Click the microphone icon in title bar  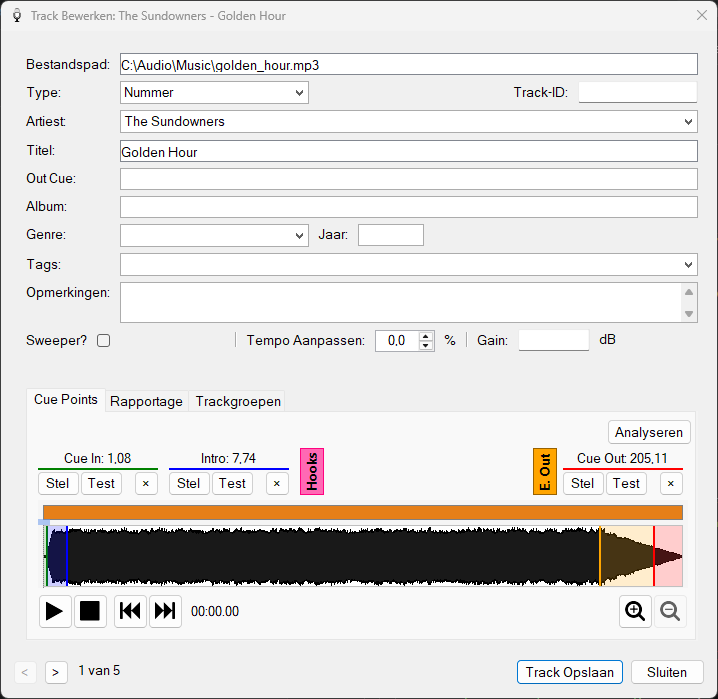[x=17, y=16]
